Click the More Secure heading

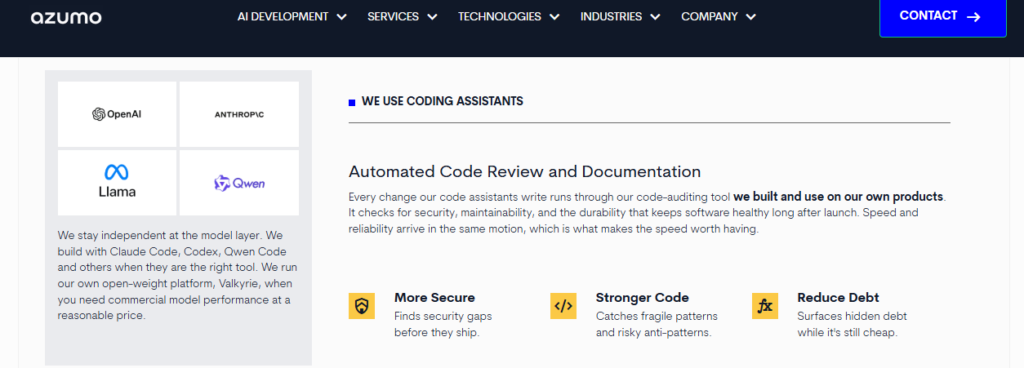tap(434, 298)
